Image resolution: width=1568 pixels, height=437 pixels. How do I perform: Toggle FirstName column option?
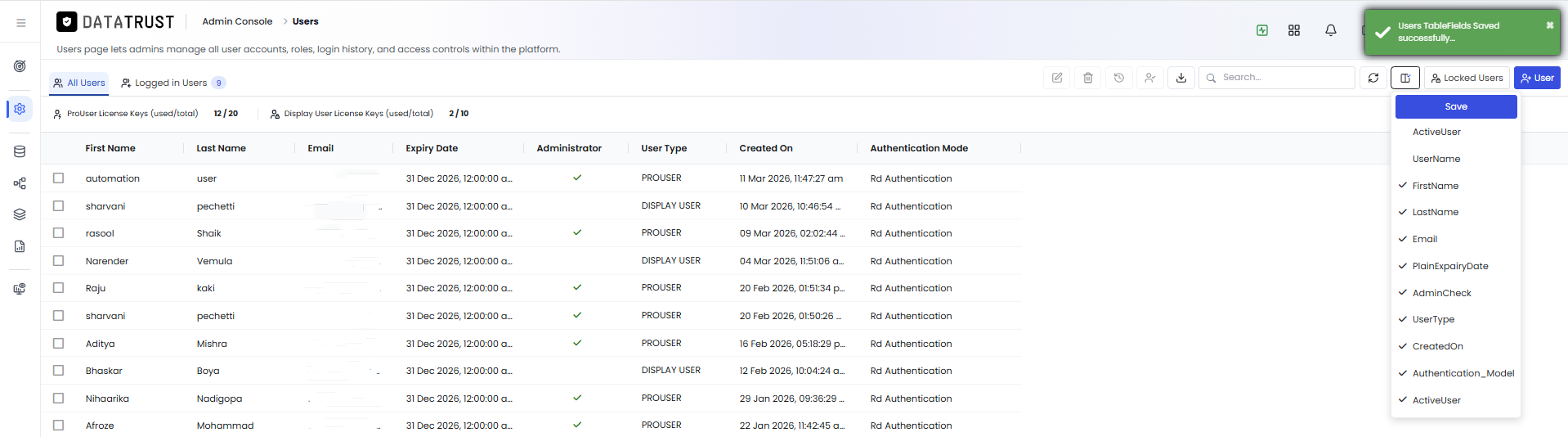click(1456, 186)
